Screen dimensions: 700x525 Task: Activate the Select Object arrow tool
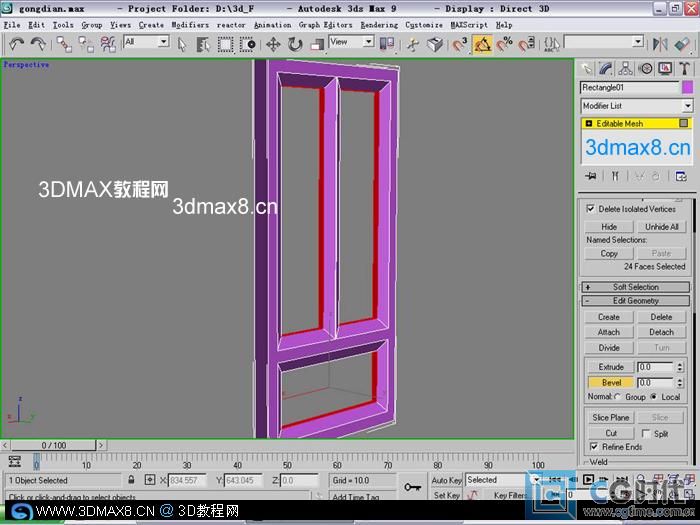point(182,44)
